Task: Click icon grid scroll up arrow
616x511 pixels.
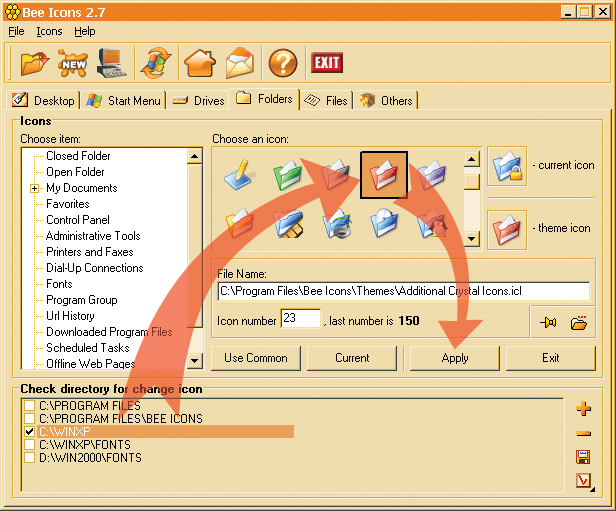Action: click(472, 159)
